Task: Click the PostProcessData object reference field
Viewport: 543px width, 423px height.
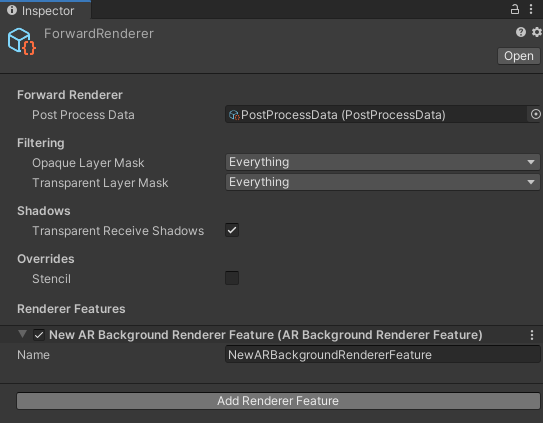Action: (x=376, y=114)
